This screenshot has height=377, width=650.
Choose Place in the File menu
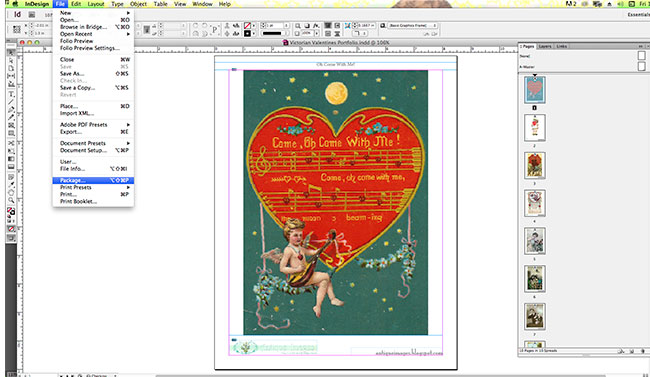click(x=93, y=106)
